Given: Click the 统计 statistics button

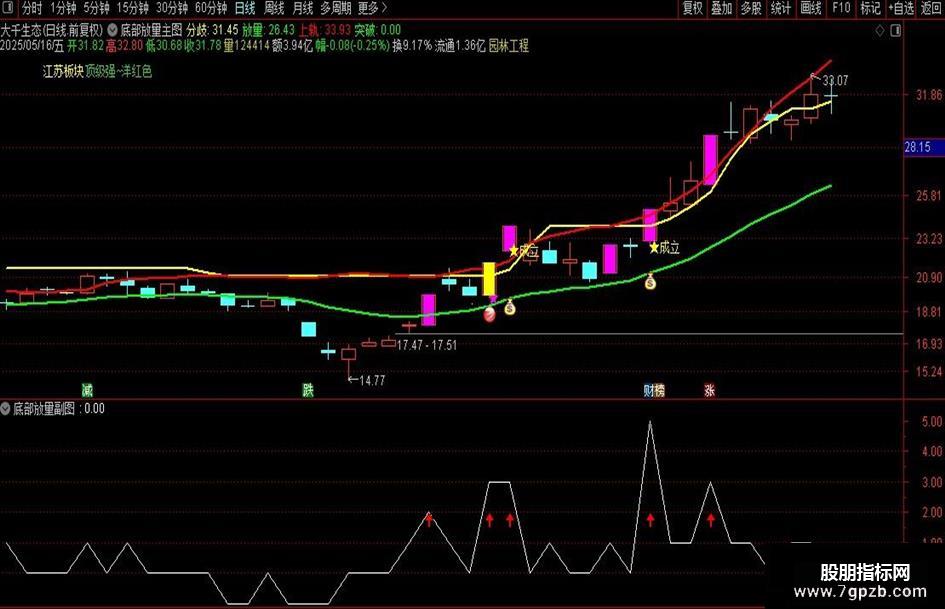Looking at the screenshot, I should [x=780, y=8].
